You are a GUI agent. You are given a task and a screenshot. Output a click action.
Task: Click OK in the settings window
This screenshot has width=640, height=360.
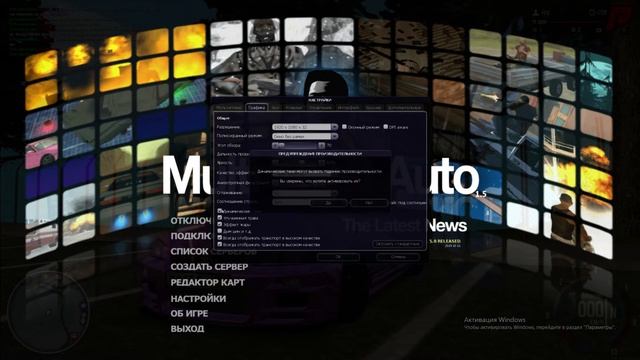pos(338,257)
